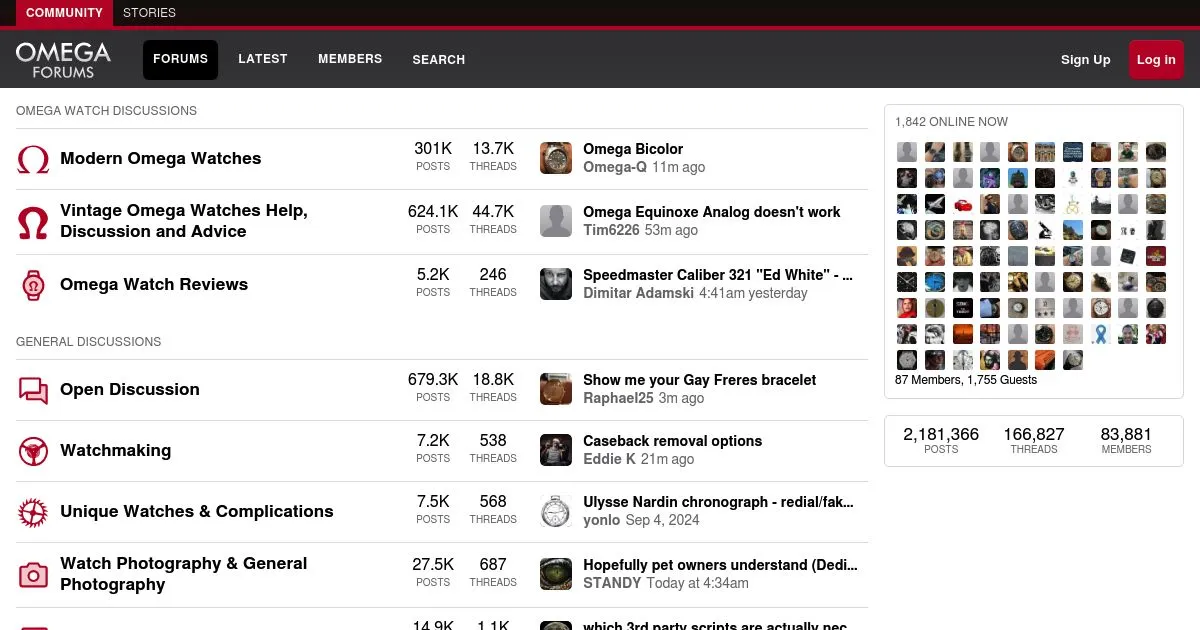The image size is (1200, 630).
Task: Go to the Latest navigation item
Action: [x=263, y=59]
